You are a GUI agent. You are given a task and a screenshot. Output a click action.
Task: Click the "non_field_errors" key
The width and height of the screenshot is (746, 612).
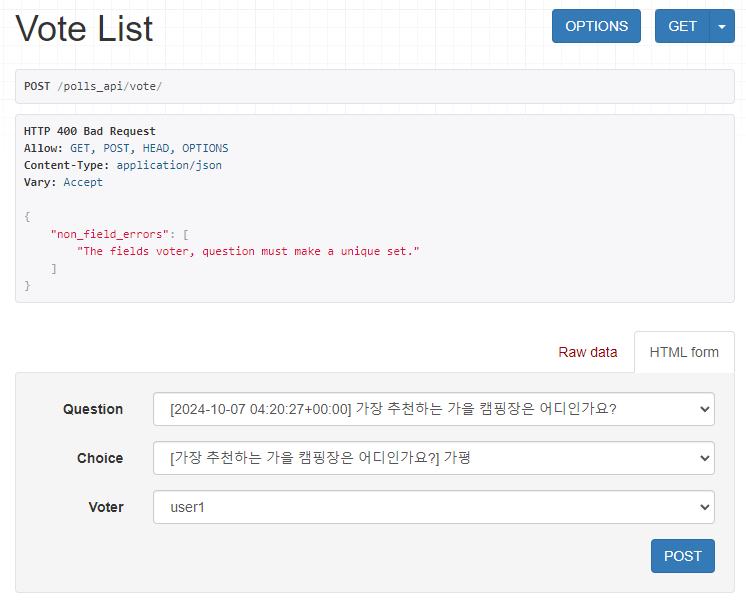110,234
